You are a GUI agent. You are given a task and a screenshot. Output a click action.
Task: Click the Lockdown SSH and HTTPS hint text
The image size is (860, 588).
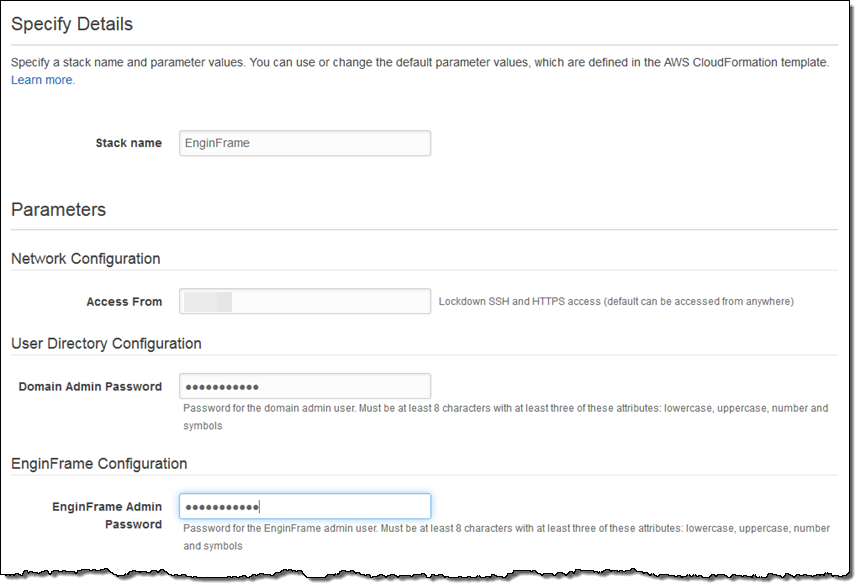tap(616, 301)
